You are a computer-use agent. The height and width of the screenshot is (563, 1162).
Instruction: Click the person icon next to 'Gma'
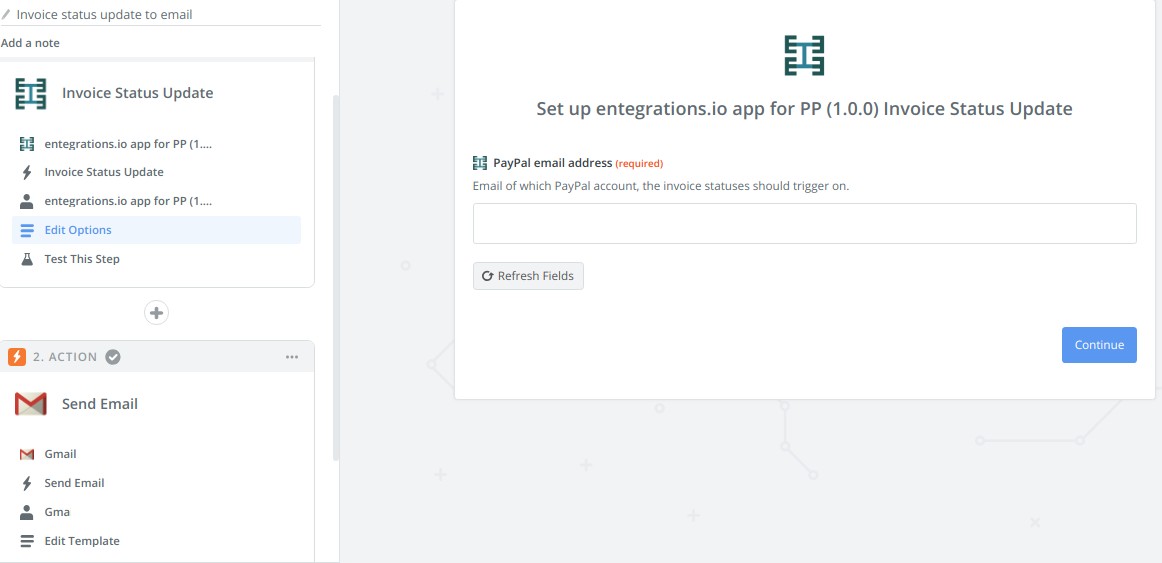pos(27,512)
